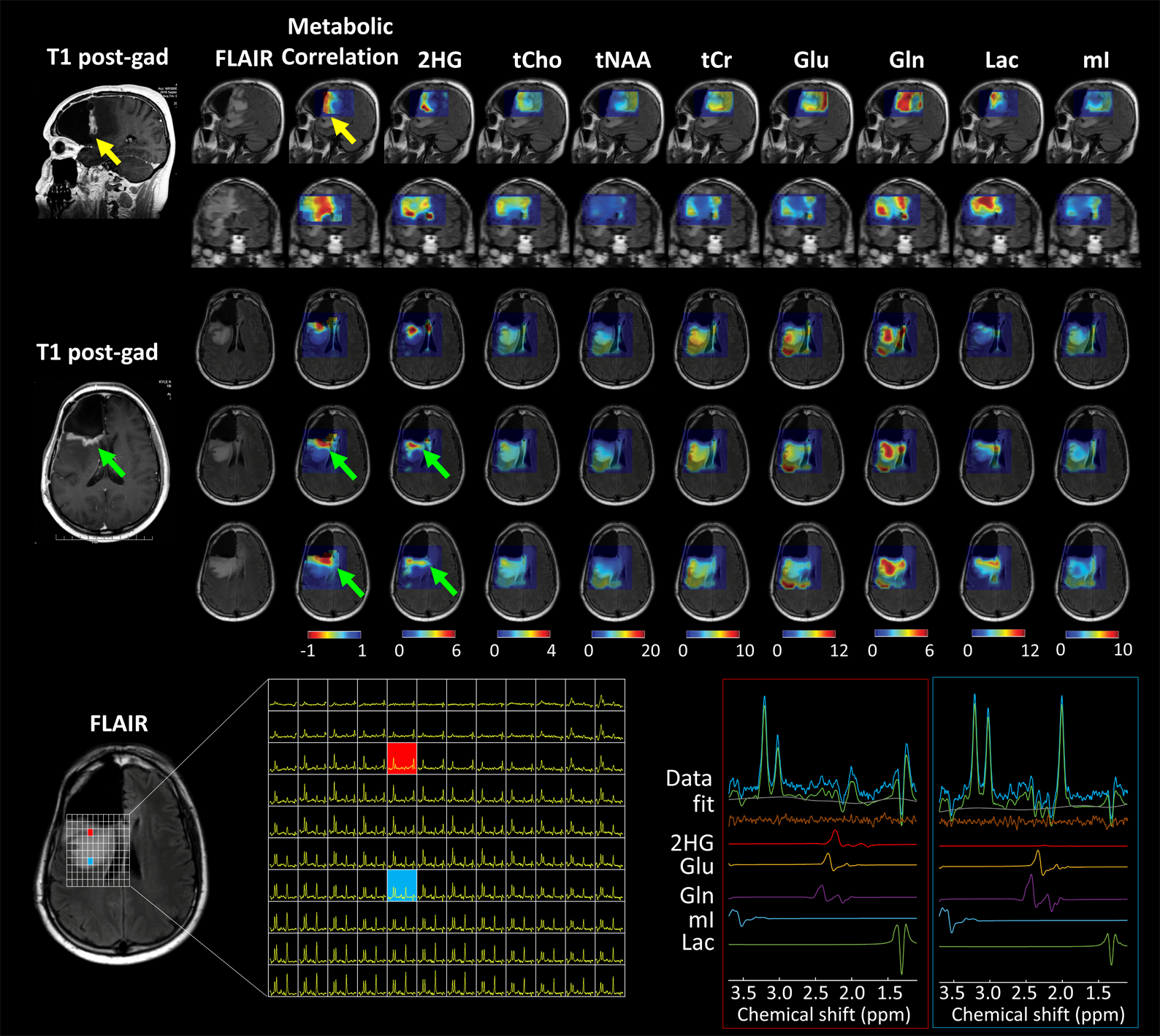Image resolution: width=1160 pixels, height=1036 pixels.
Task: Click the mI column header at the top
Action: [1095, 60]
